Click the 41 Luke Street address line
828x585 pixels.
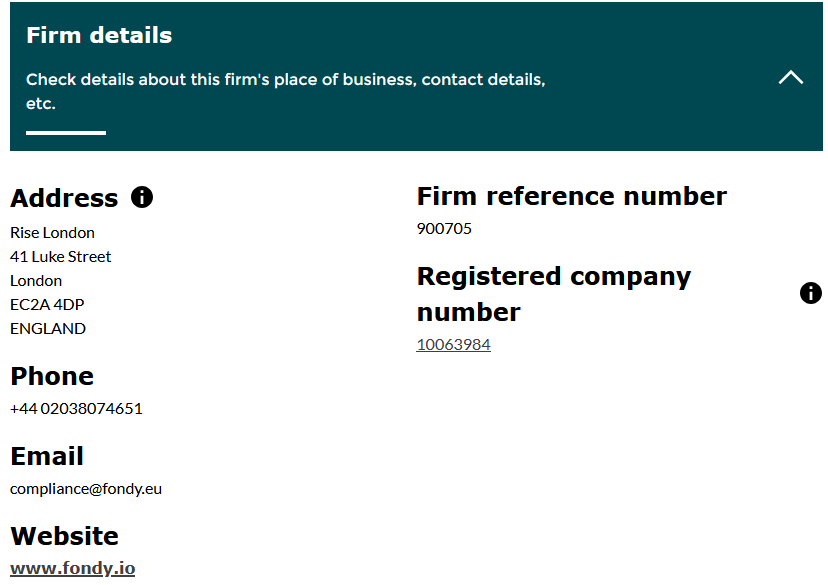[x=60, y=256]
